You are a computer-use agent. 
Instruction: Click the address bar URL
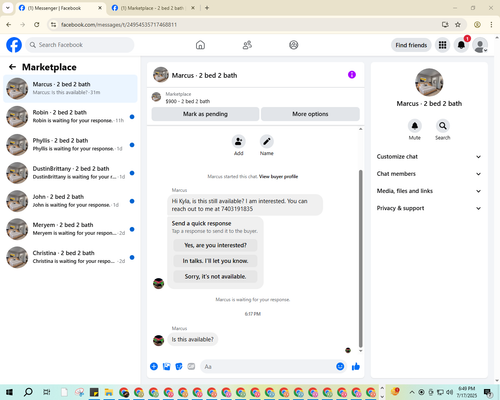119,25
